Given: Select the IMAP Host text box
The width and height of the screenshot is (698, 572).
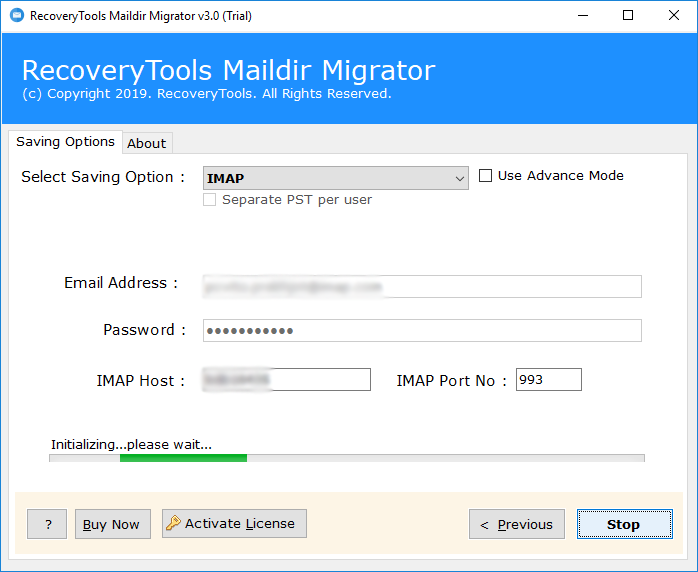Looking at the screenshot, I should (x=287, y=379).
